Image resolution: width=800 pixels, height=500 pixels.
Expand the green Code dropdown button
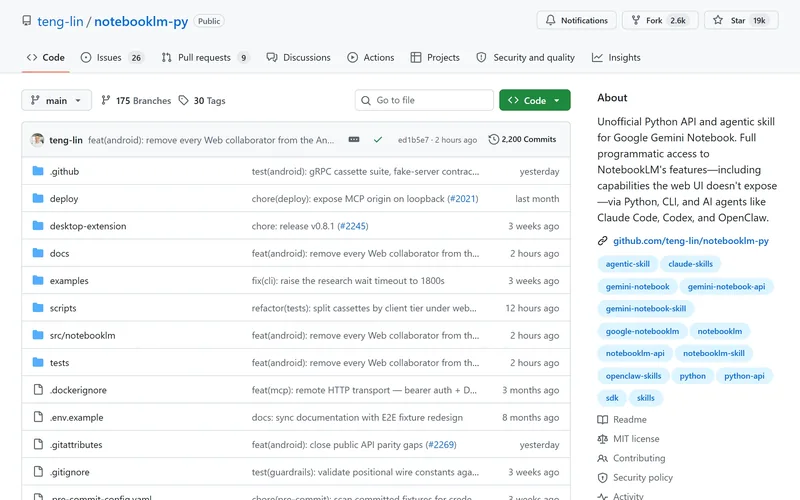pos(535,101)
